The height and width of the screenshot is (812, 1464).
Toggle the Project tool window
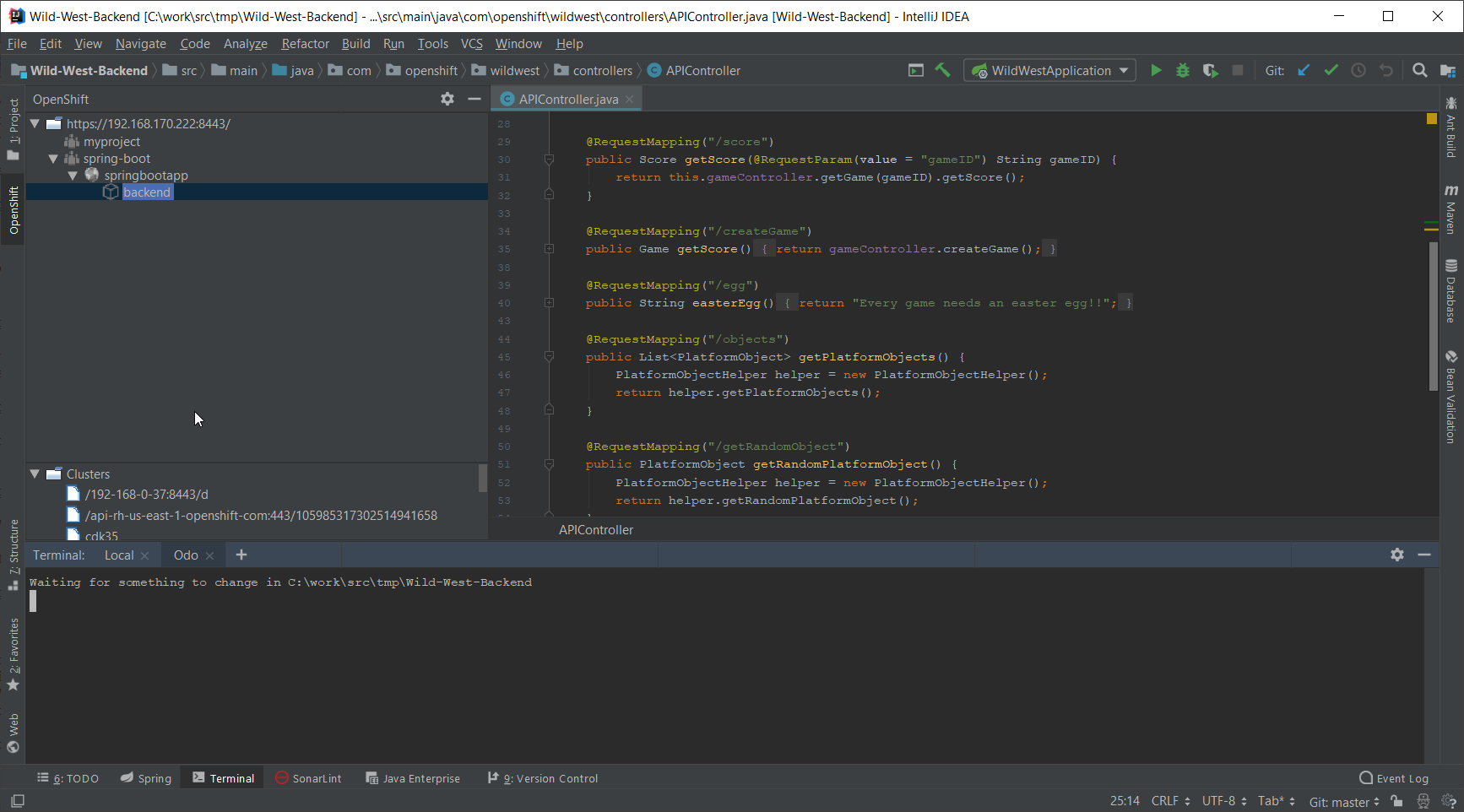[x=13, y=129]
